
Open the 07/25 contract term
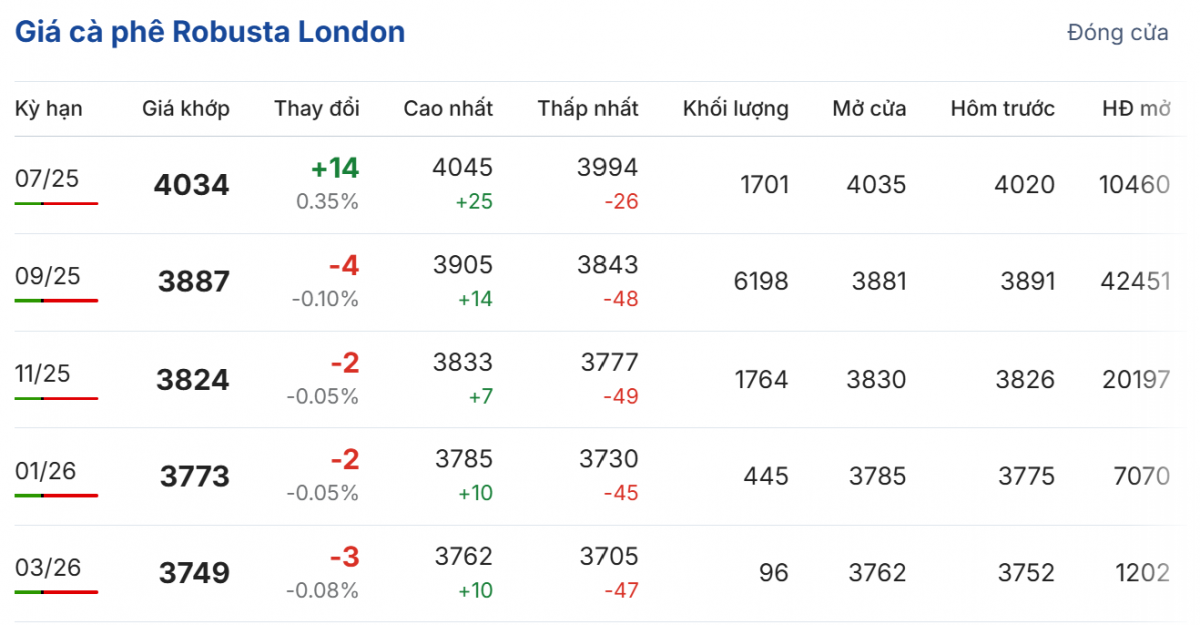pos(47,179)
